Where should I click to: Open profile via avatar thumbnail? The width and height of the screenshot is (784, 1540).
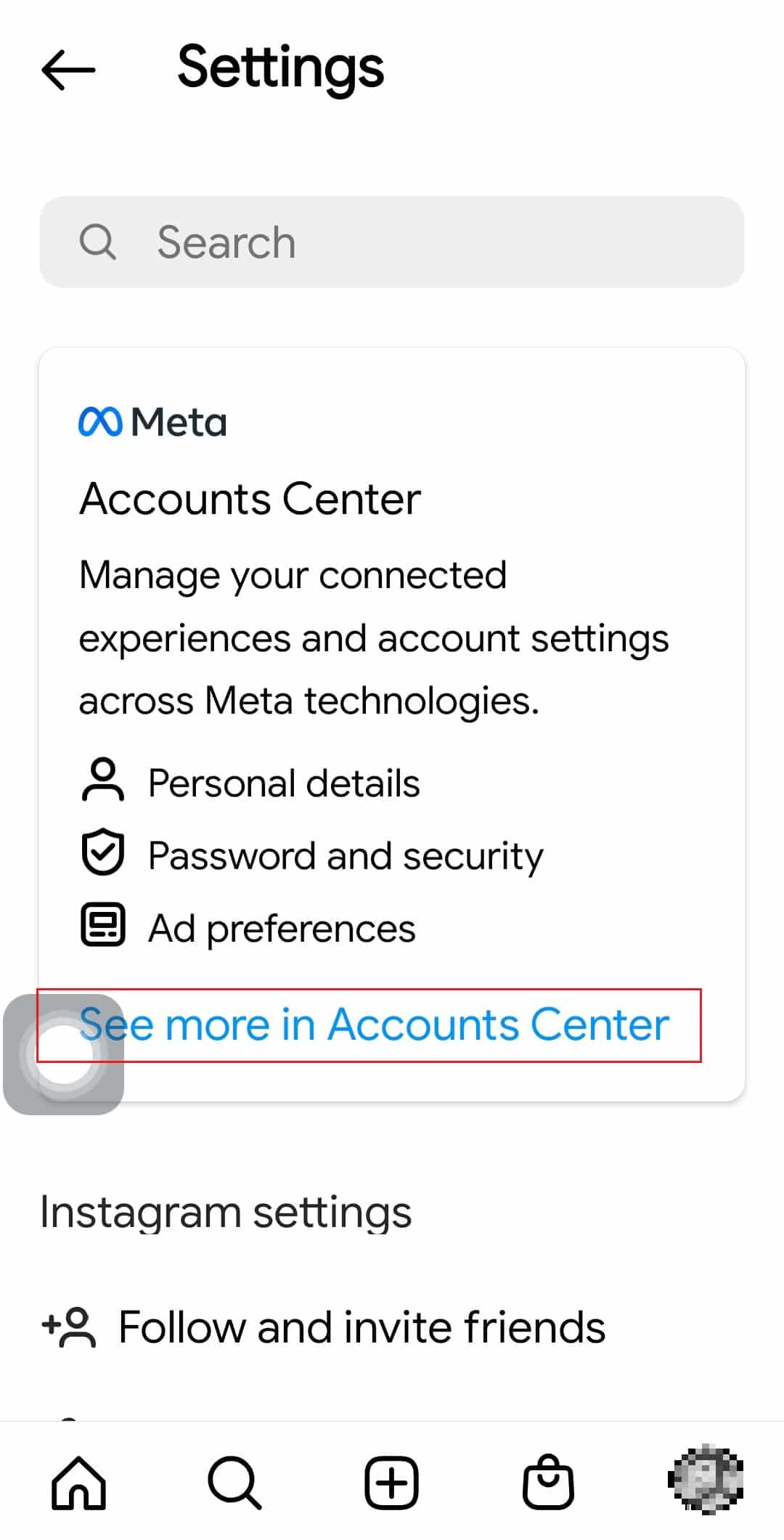point(705,1479)
